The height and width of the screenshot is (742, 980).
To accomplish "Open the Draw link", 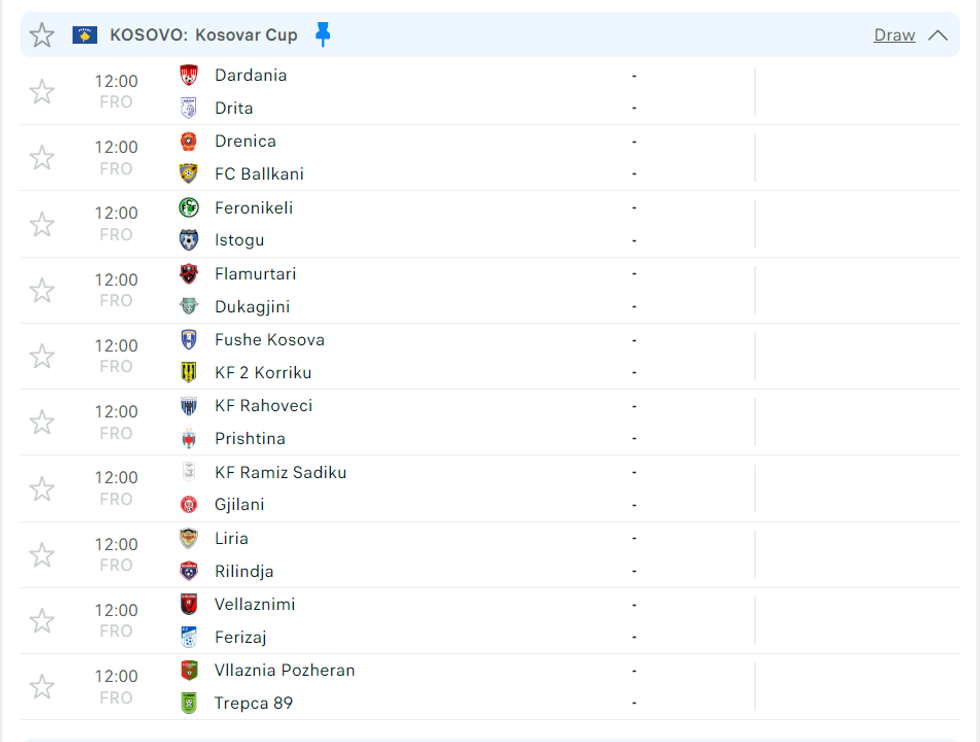I will [x=894, y=35].
